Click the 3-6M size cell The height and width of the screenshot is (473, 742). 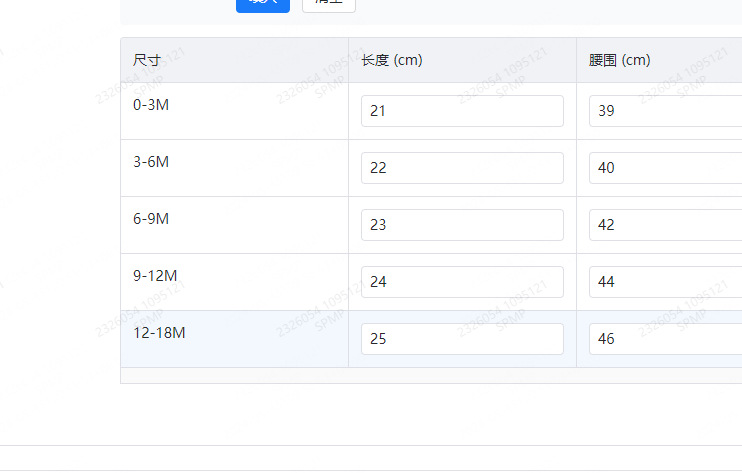point(151,161)
